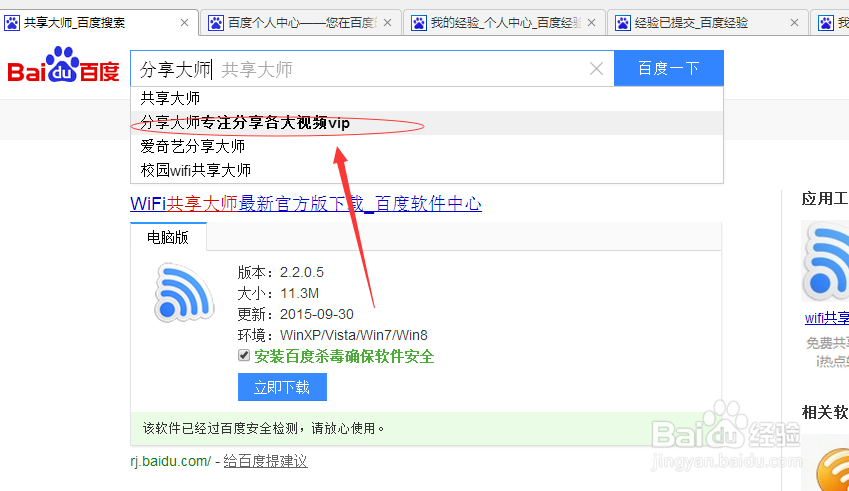Image resolution: width=849 pixels, height=491 pixels.
Task: Choose suggestion 分享大师专注分享各大视频vip
Action: pyautogui.click(x=427, y=123)
